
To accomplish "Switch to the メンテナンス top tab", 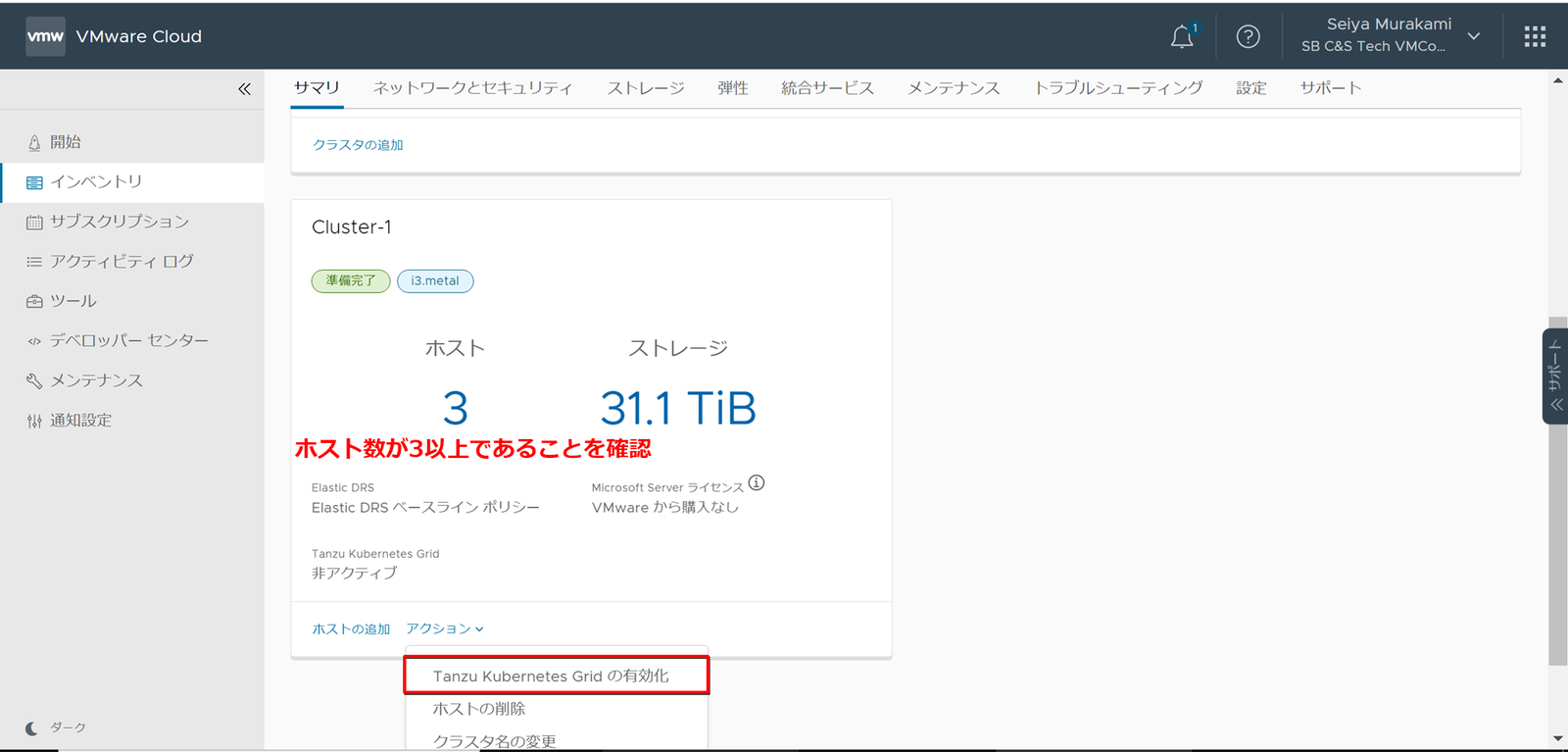I will click(954, 87).
